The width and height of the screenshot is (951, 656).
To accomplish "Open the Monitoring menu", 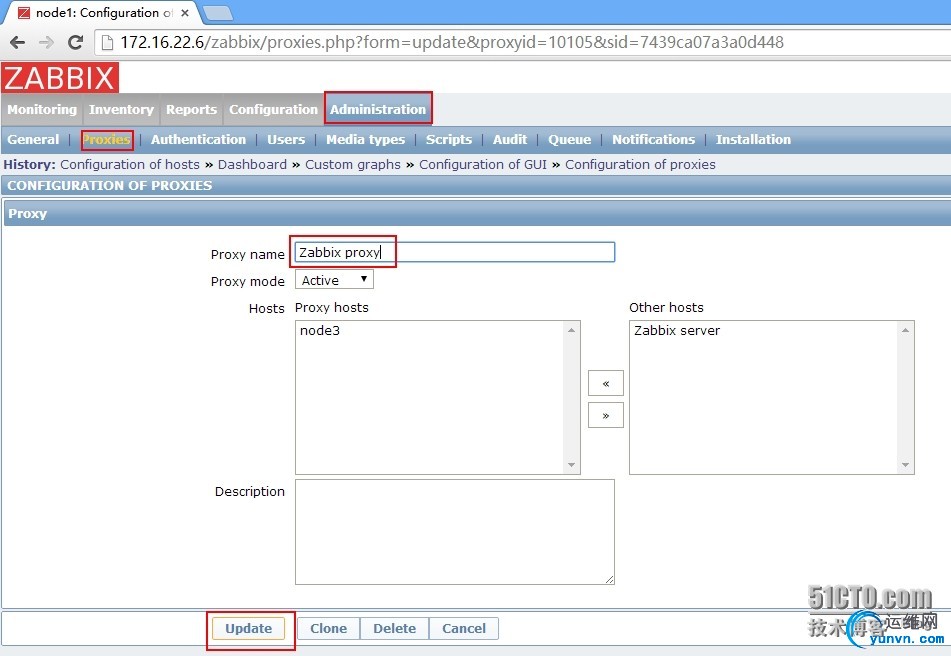I will (x=42, y=109).
